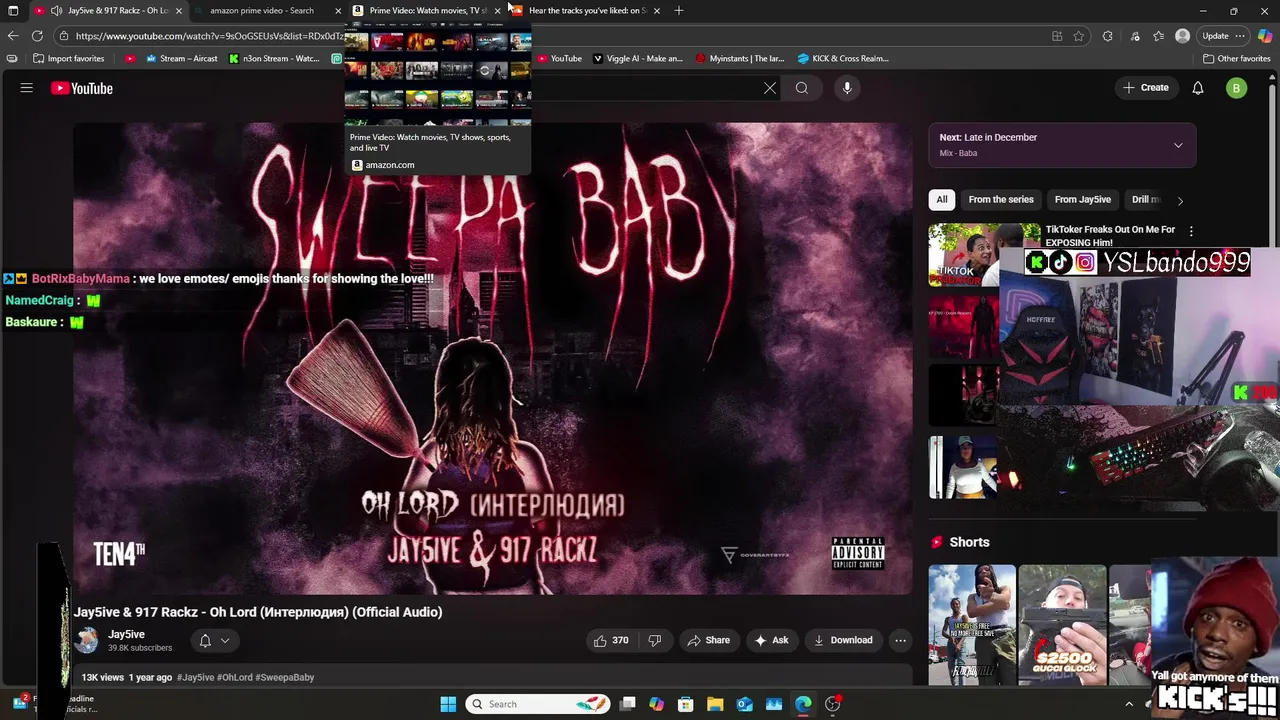Open 'Stream – Aircast' bookmark
Screen dimensions: 1280x720
182,58
